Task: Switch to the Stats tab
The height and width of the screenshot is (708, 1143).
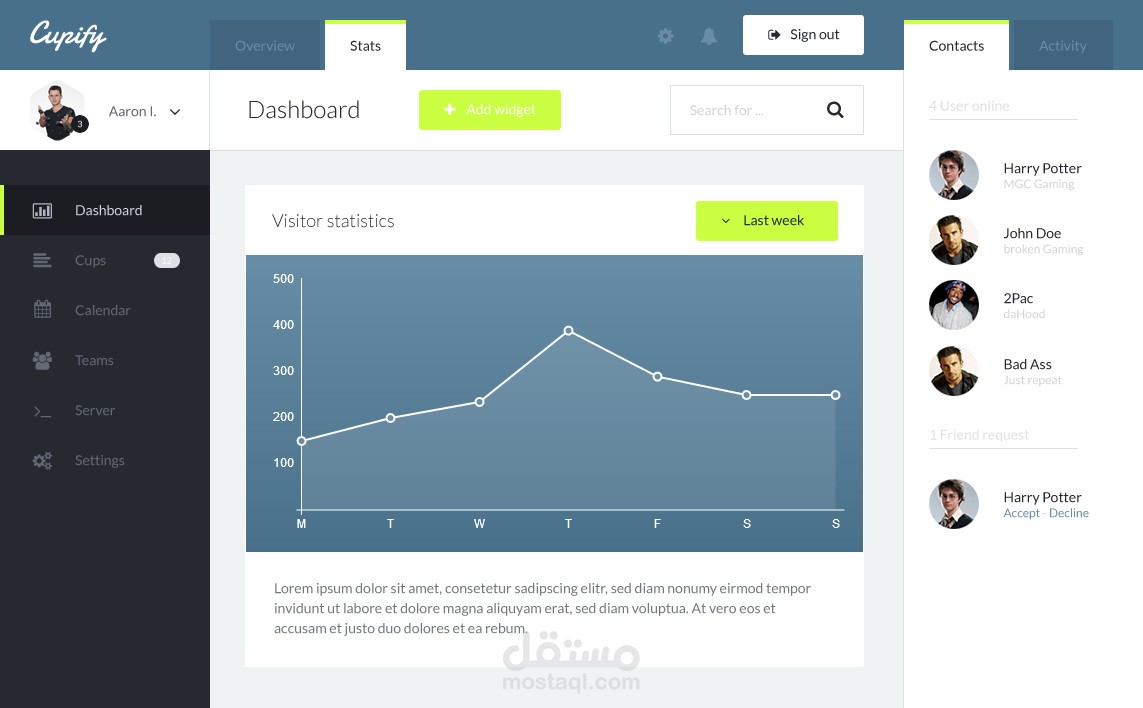Action: [x=365, y=45]
